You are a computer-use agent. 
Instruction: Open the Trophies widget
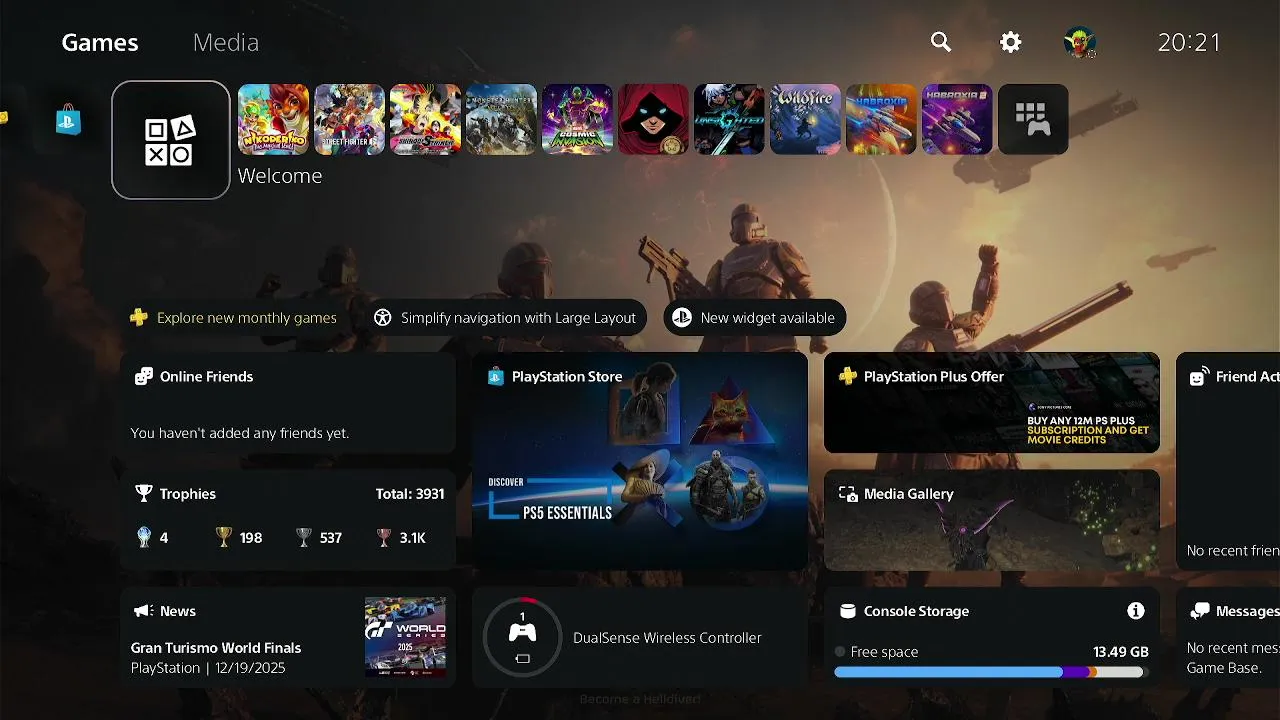point(288,519)
